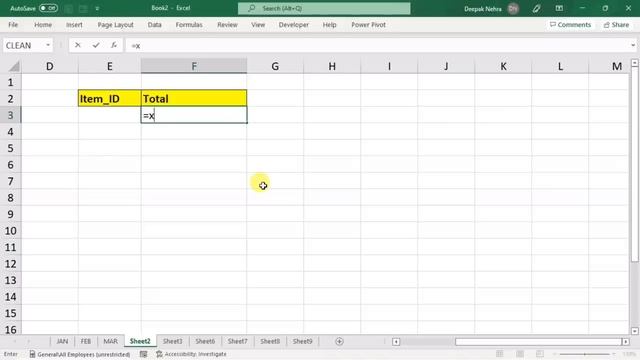This screenshot has height=360, width=640.
Task: Click the Total header cell
Action: click(x=194, y=99)
